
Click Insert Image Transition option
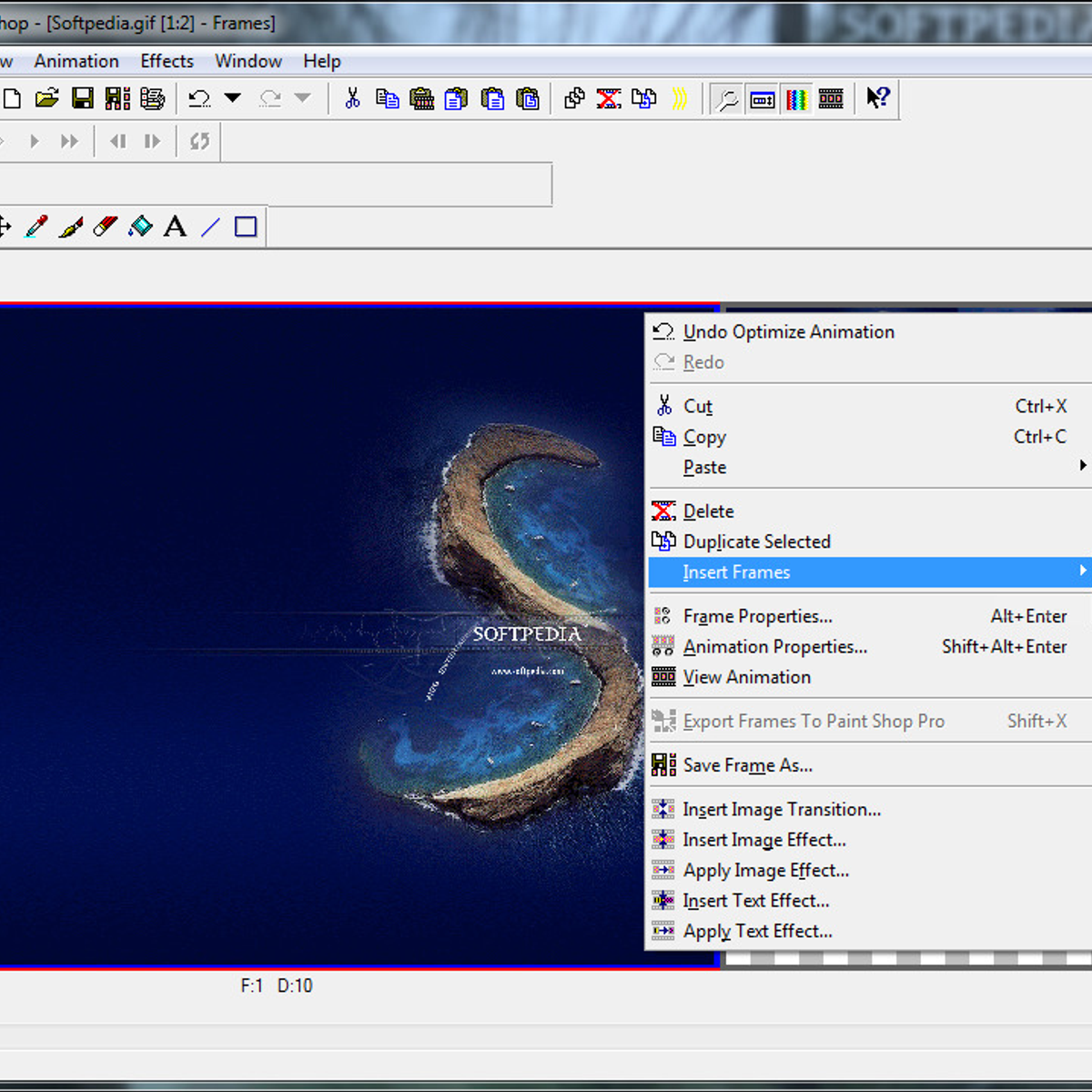point(781,810)
